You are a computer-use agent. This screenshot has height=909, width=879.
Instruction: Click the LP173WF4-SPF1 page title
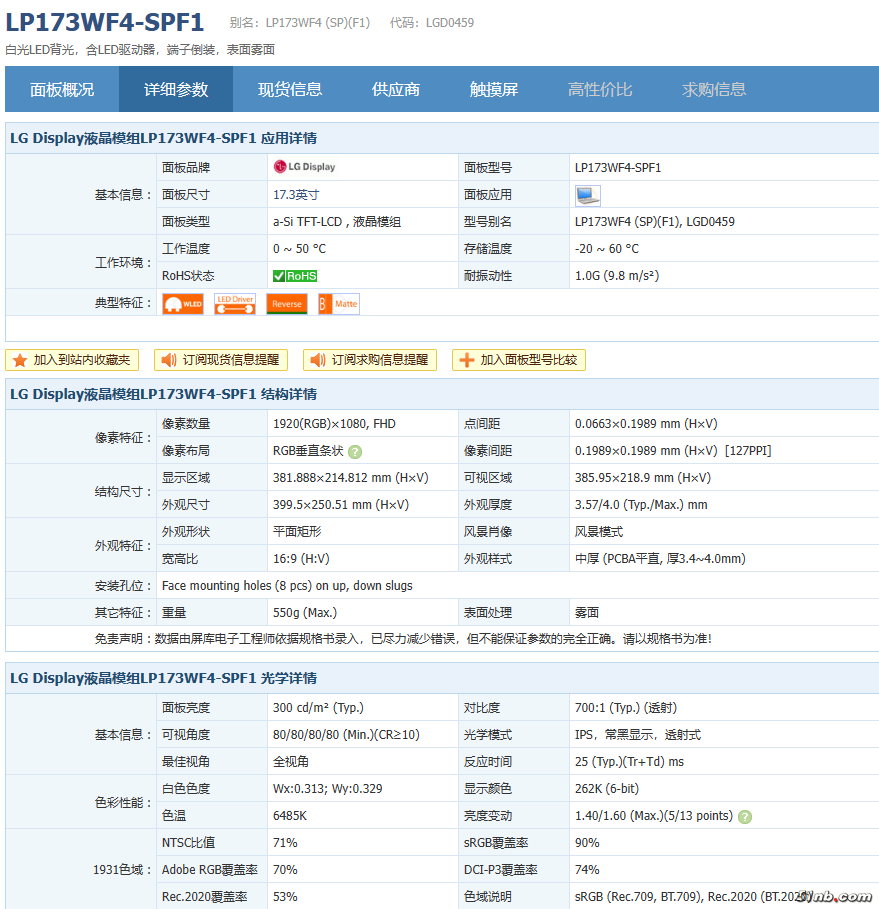coord(105,23)
